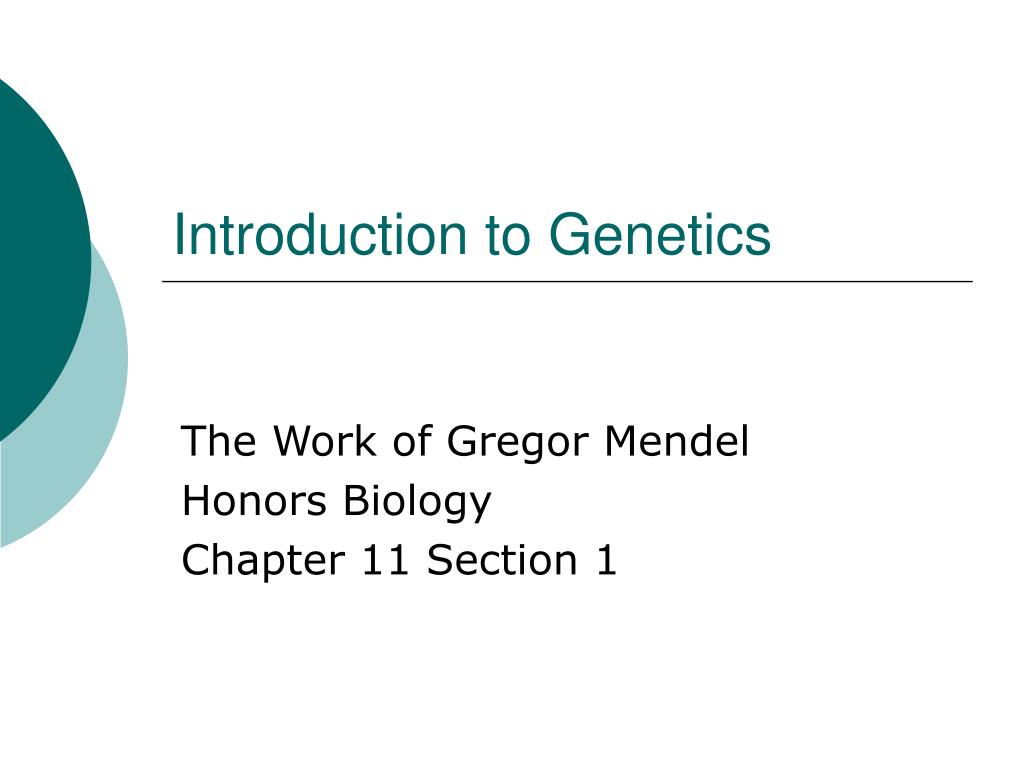Click the word "Chapter" in subtitle

click(x=263, y=562)
